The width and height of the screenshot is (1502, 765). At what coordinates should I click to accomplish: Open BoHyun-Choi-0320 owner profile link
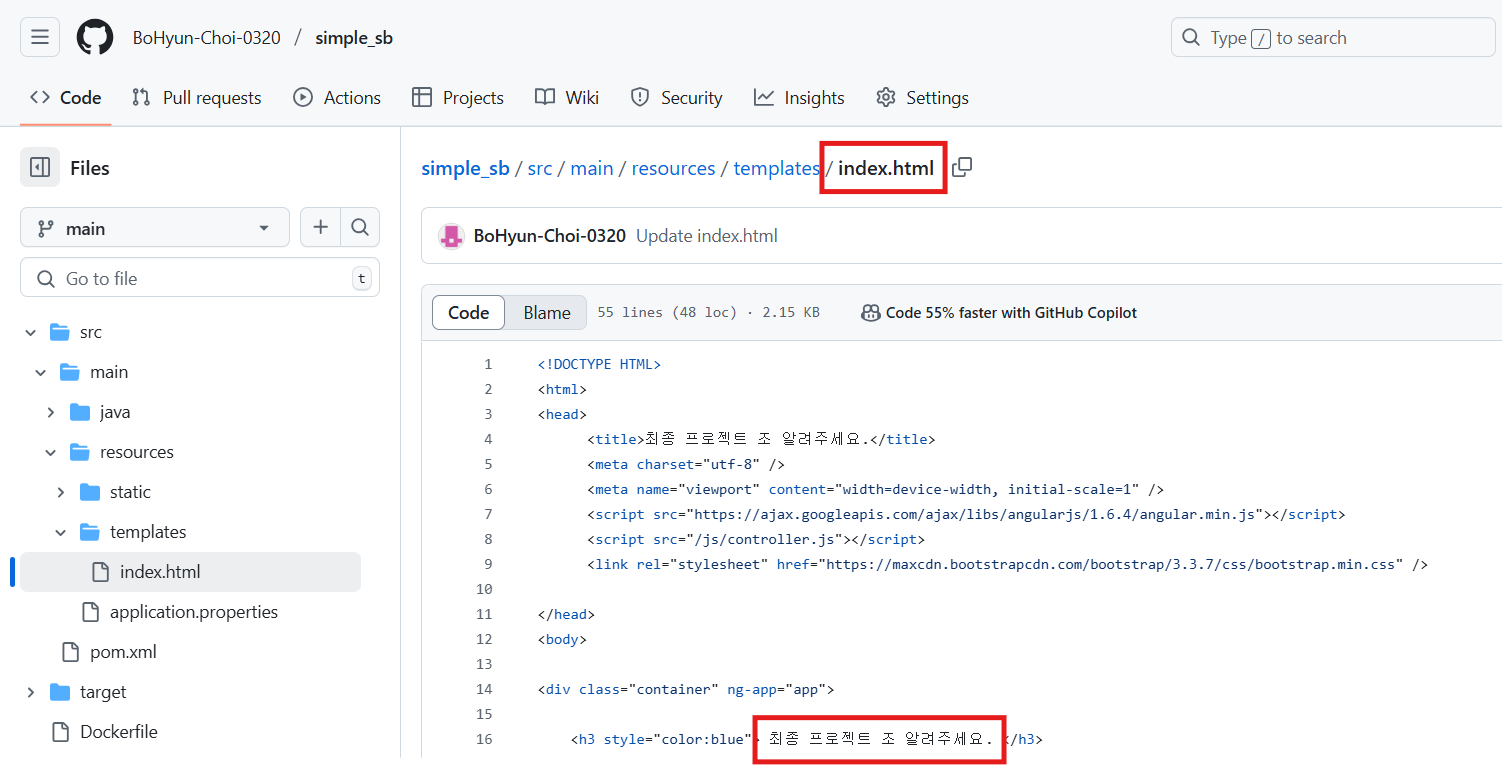207,38
